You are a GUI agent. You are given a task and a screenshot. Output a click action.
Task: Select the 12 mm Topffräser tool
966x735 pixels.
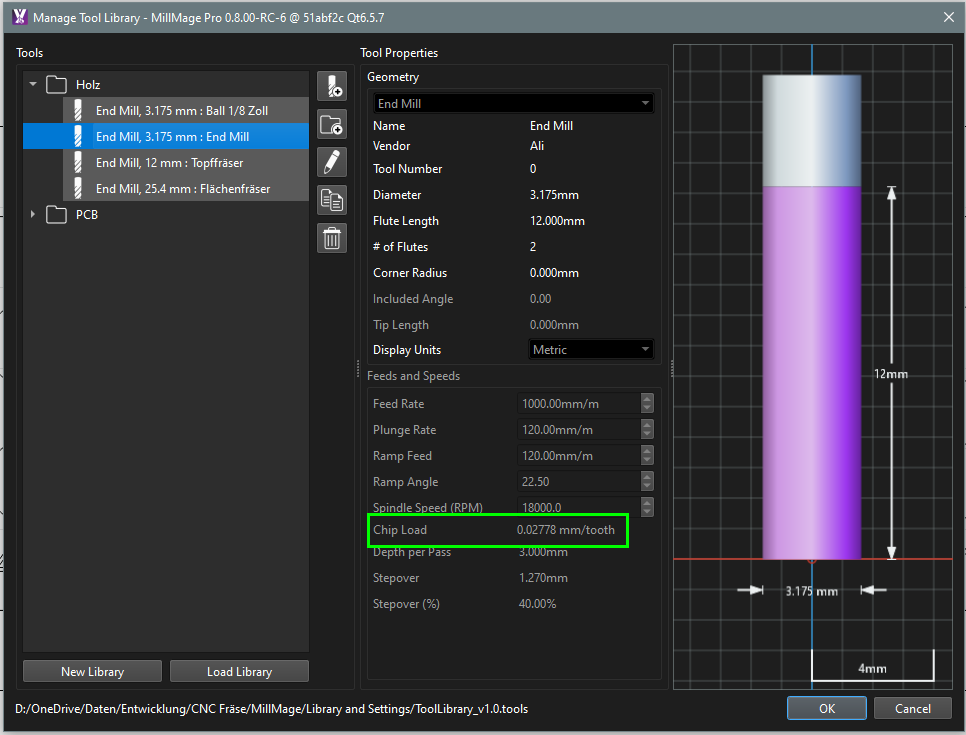pyautogui.click(x=169, y=163)
